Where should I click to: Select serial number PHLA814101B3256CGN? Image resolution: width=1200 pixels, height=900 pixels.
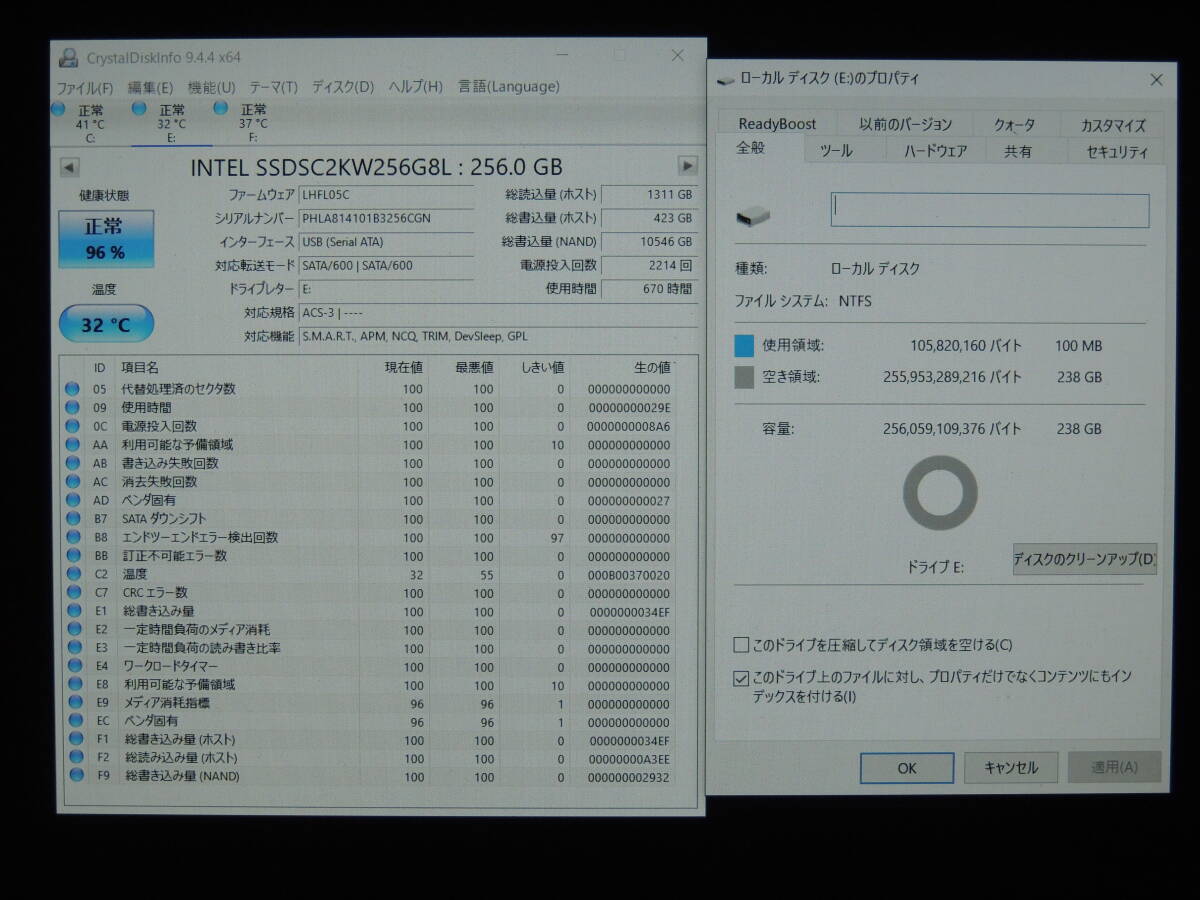[386, 218]
